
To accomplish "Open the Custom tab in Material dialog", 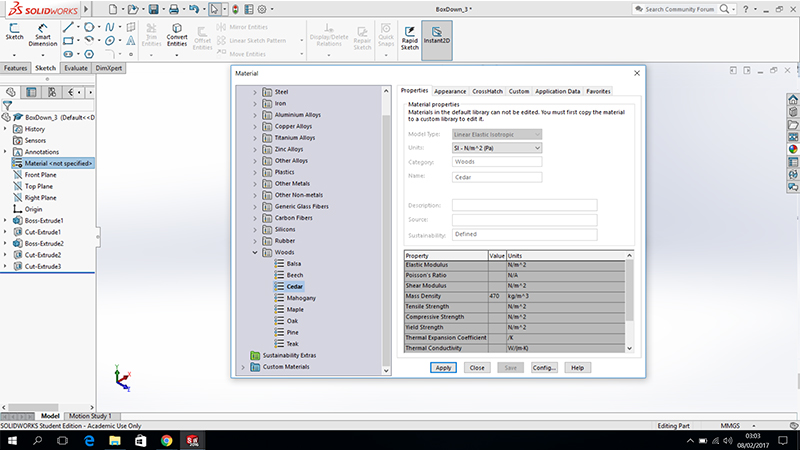I will (519, 91).
